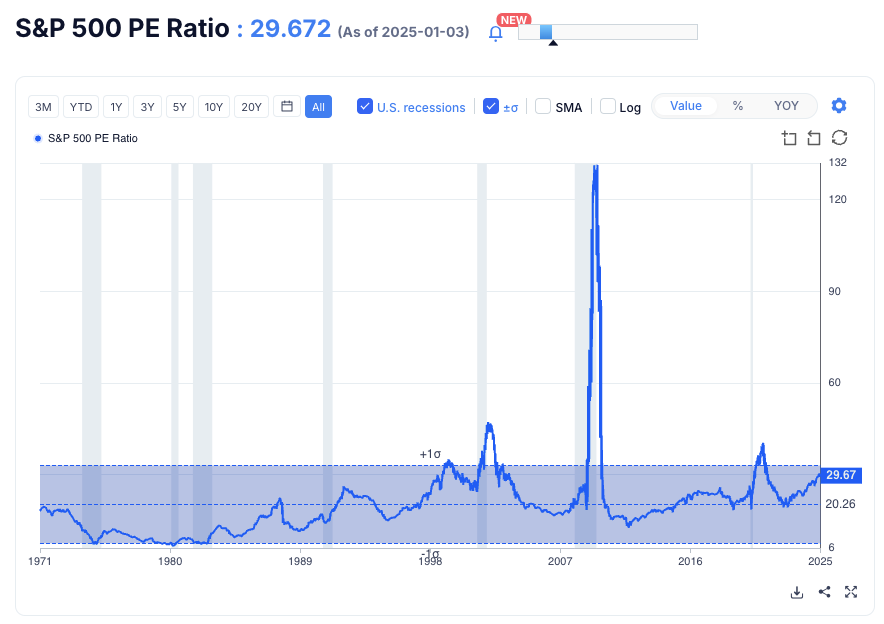Click the +1σ band label

coord(430,454)
